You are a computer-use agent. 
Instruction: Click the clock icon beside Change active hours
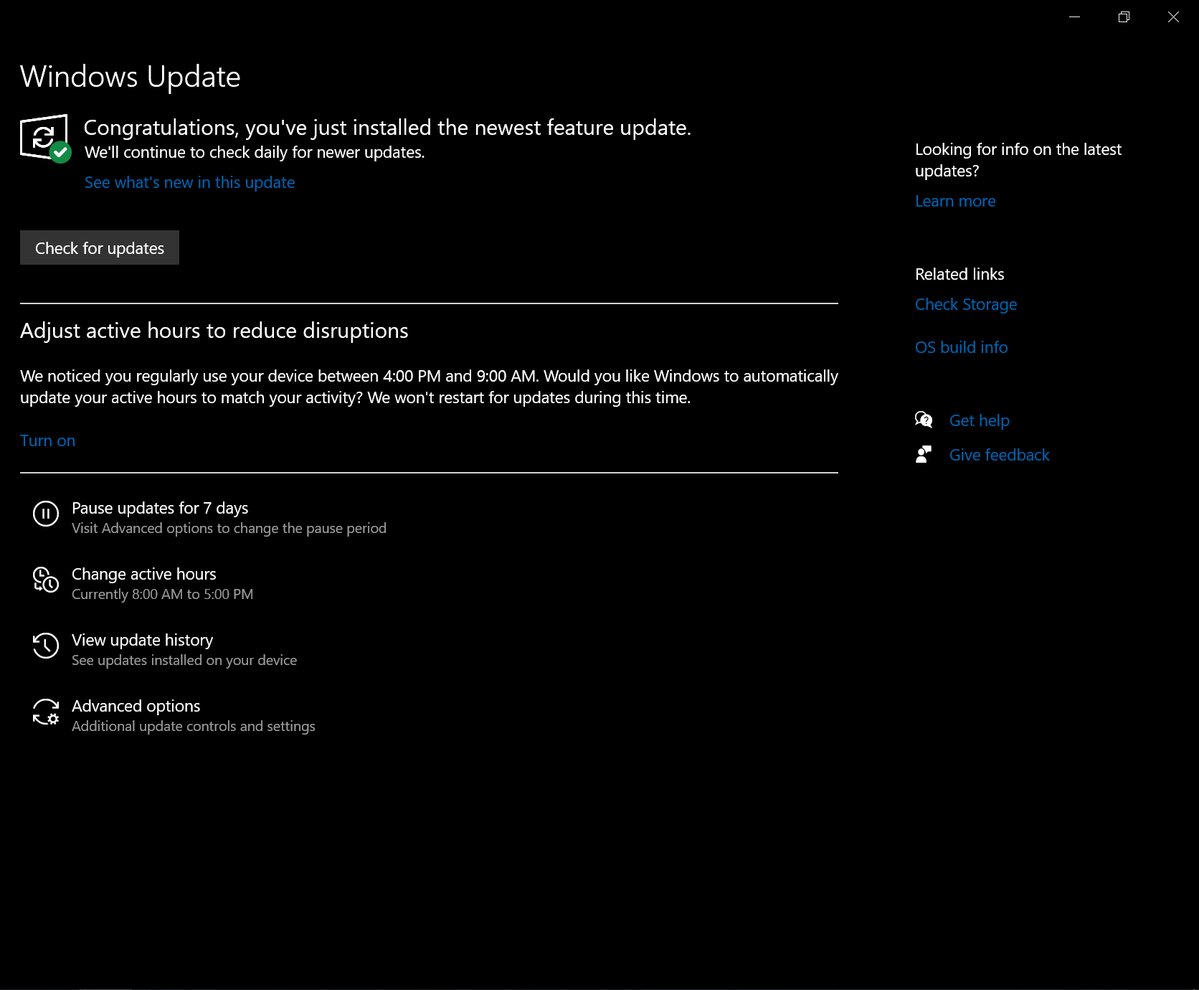point(46,579)
